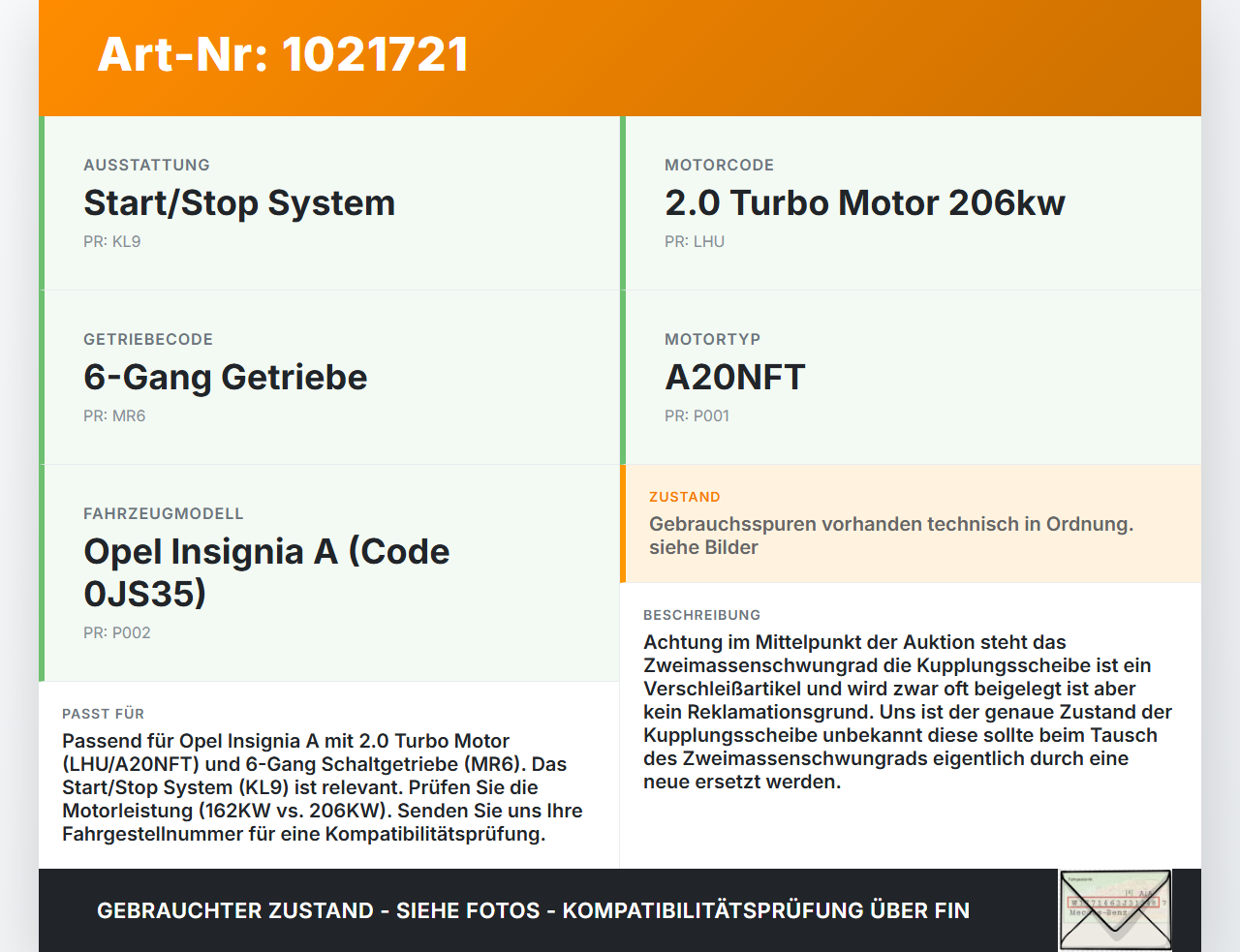Select the "Start/Stop System" value
This screenshot has height=952, width=1240.
pos(239,203)
